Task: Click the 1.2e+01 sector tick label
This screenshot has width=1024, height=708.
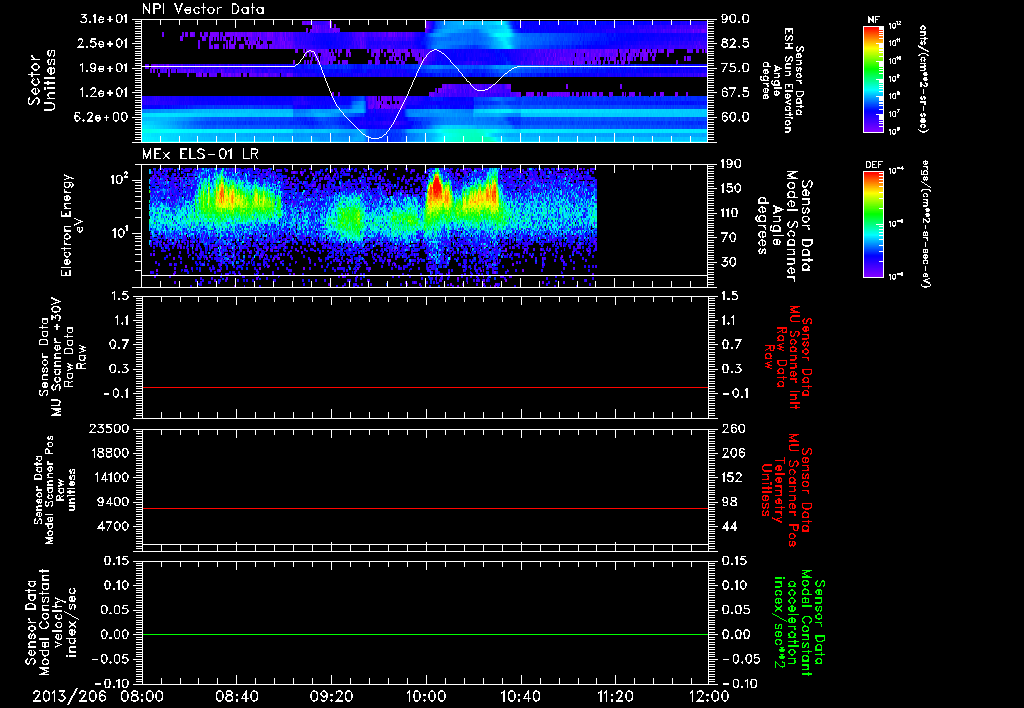Action: (106, 92)
